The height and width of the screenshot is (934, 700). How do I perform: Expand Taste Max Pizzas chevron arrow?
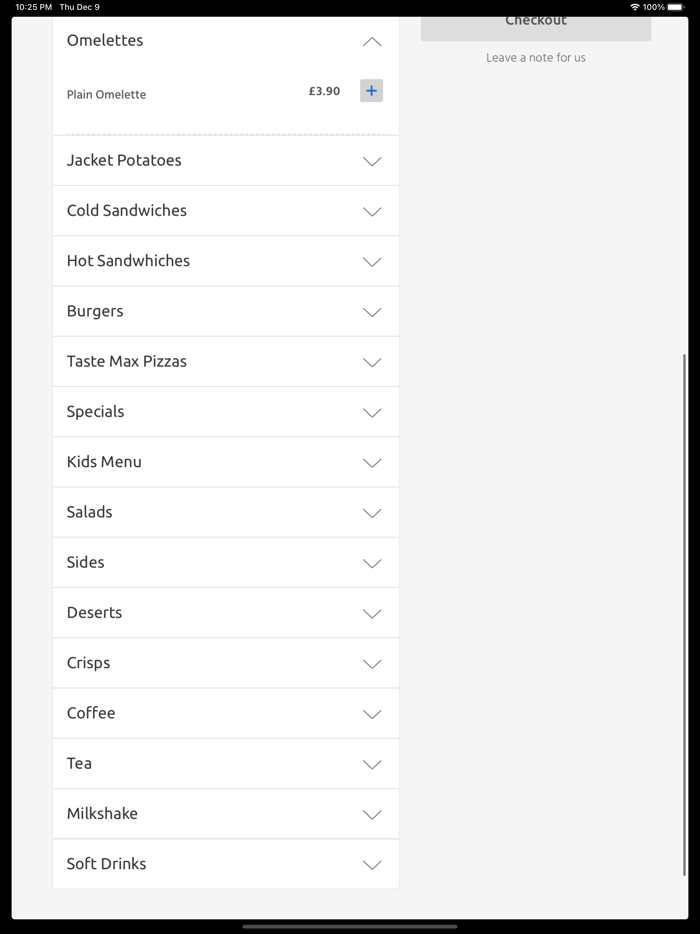click(372, 362)
